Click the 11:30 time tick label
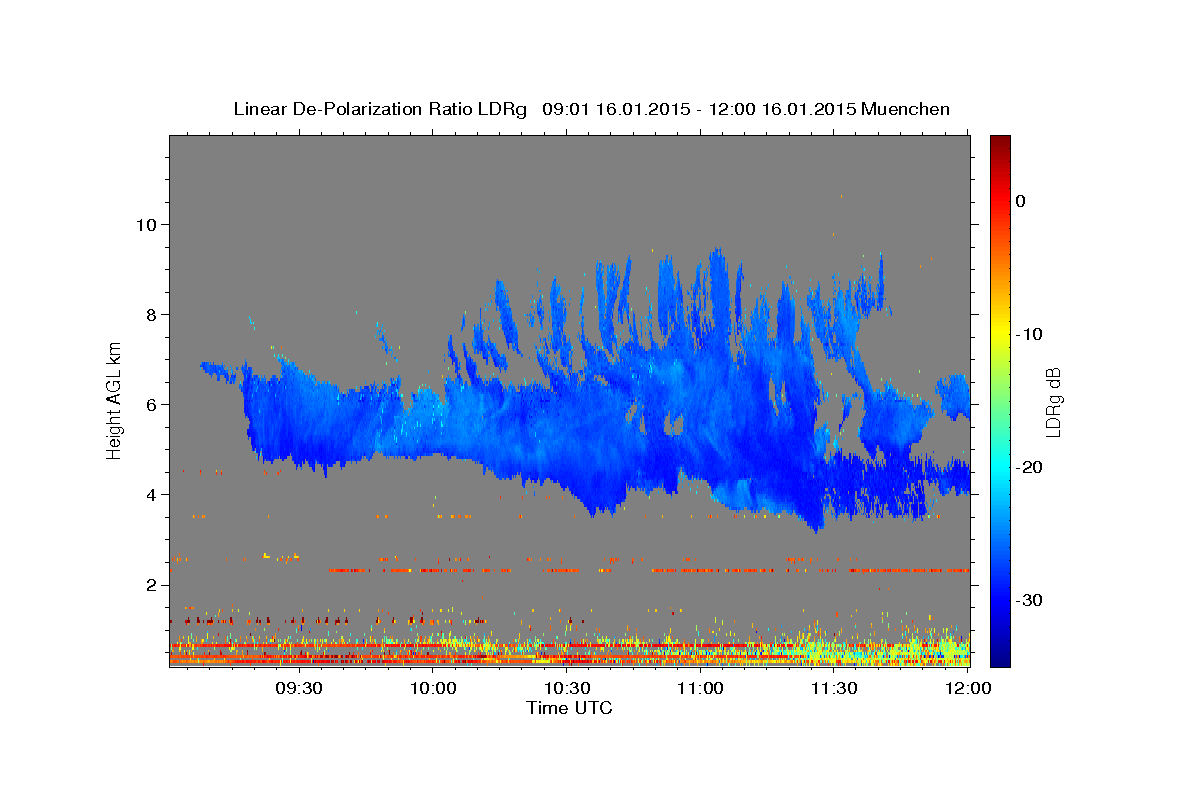Screen dimensions: 1200x800 834,689
